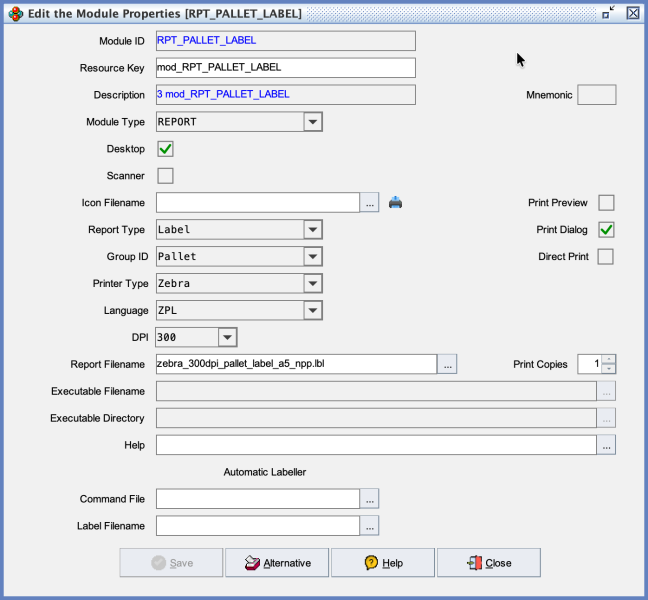Click the Close button at bottom
The width and height of the screenshot is (648, 600).
(x=489, y=563)
